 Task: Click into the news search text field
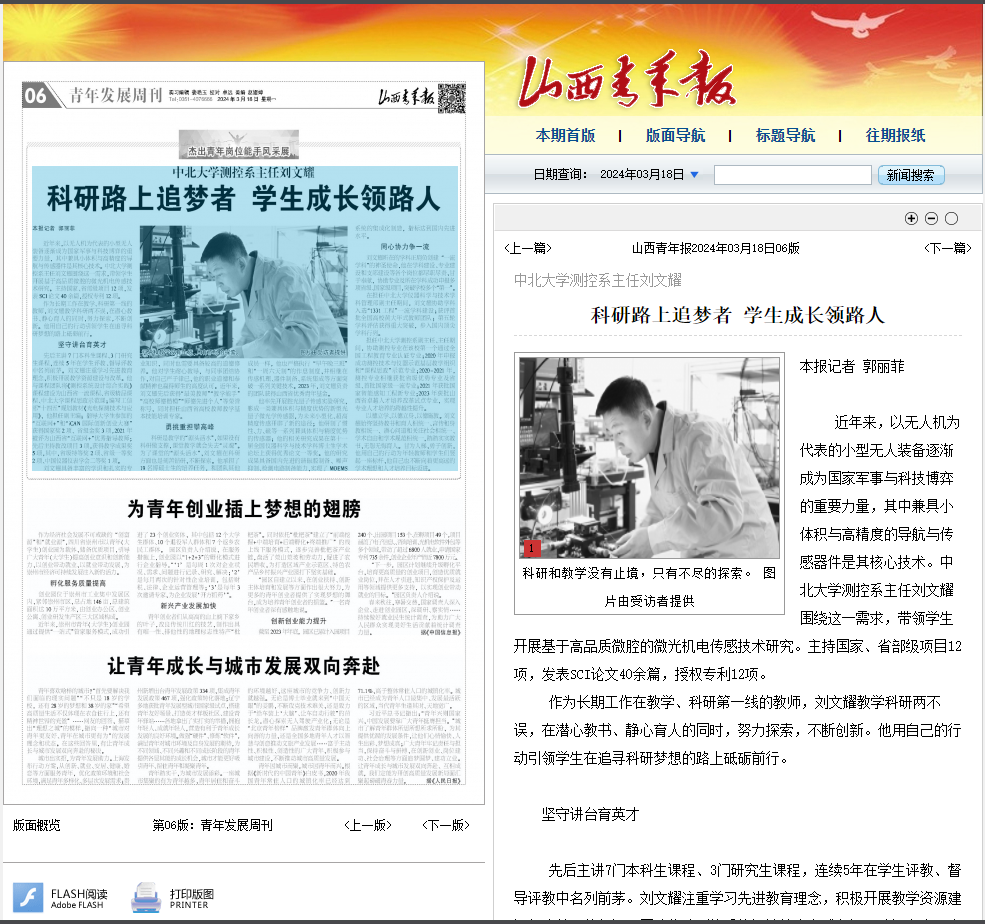click(x=792, y=175)
